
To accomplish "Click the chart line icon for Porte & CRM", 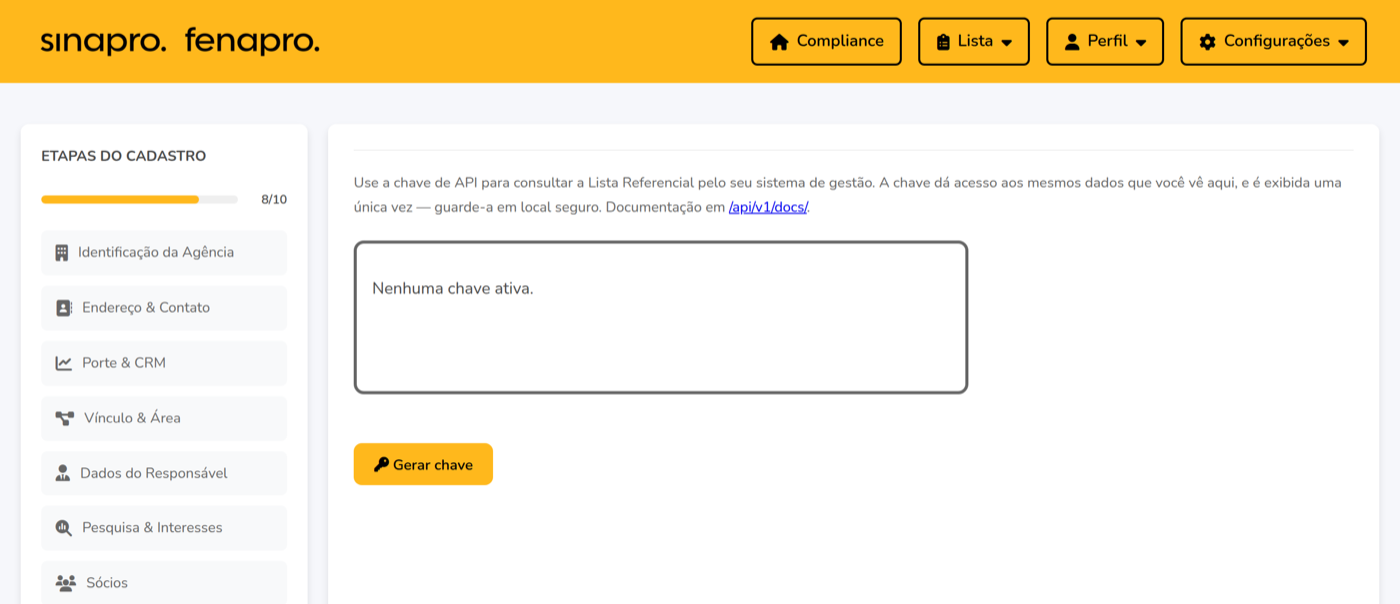I will [64, 363].
